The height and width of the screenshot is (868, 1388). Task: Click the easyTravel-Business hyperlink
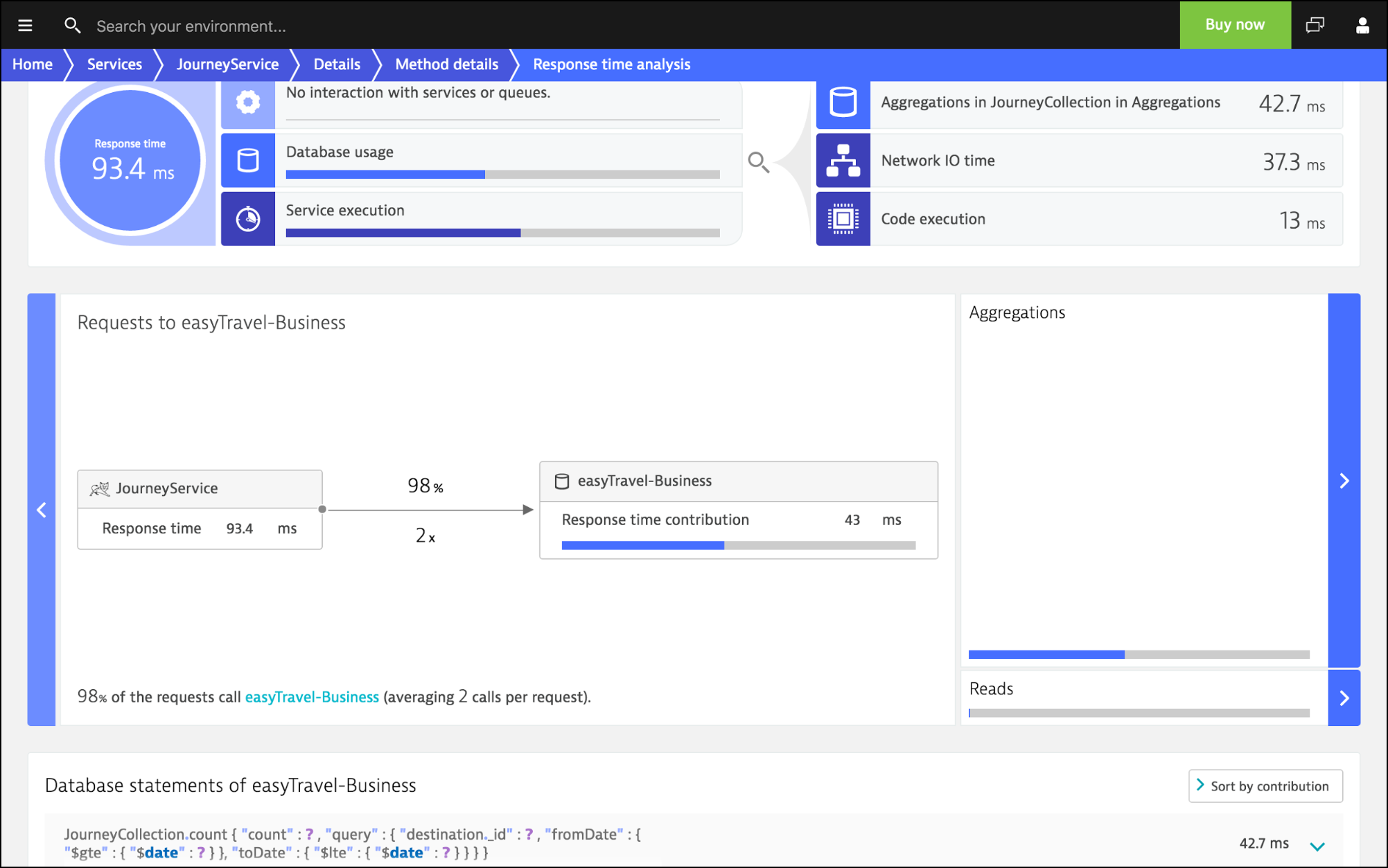pyautogui.click(x=312, y=697)
